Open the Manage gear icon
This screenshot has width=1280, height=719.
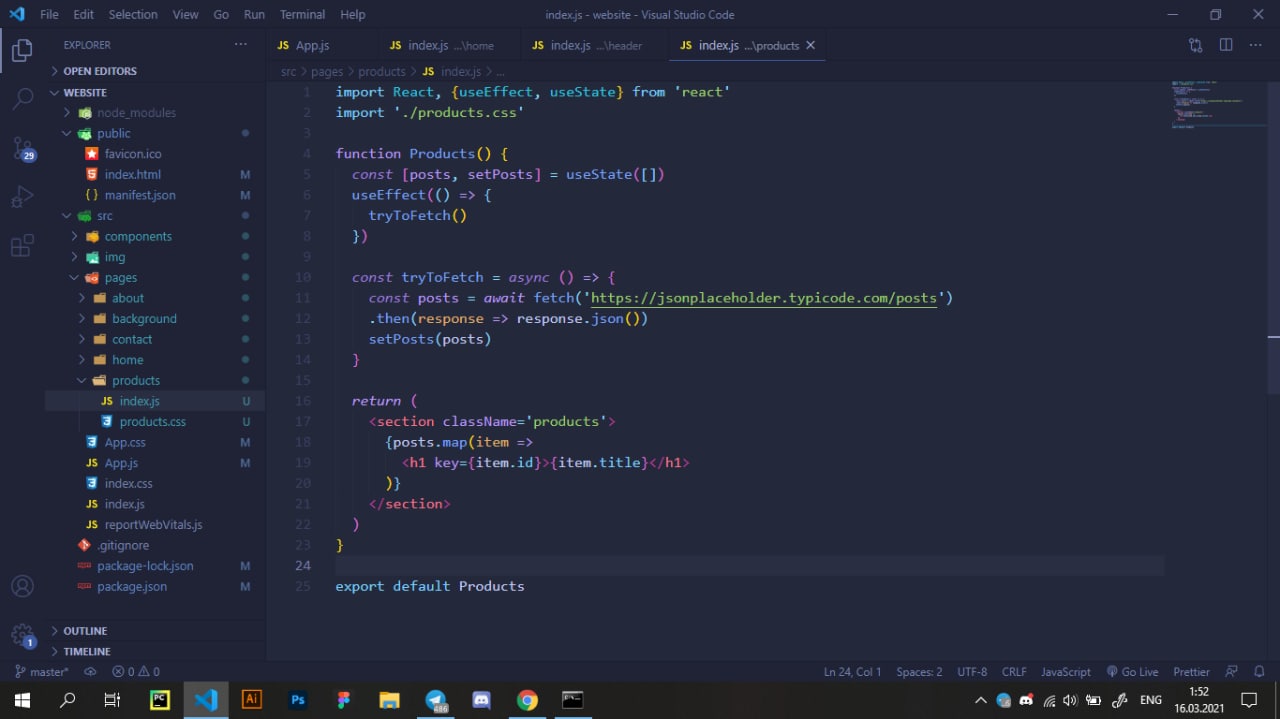coord(22,635)
